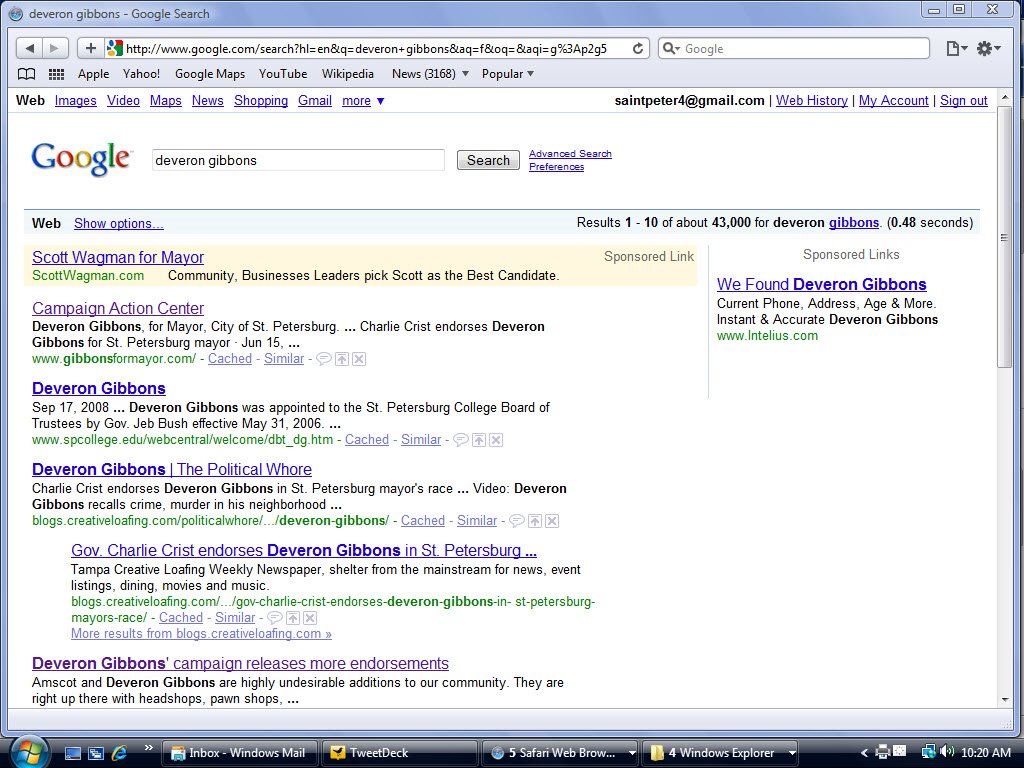This screenshot has height=768, width=1024.
Task: Promote the Political Whore blog result
Action: [x=535, y=520]
